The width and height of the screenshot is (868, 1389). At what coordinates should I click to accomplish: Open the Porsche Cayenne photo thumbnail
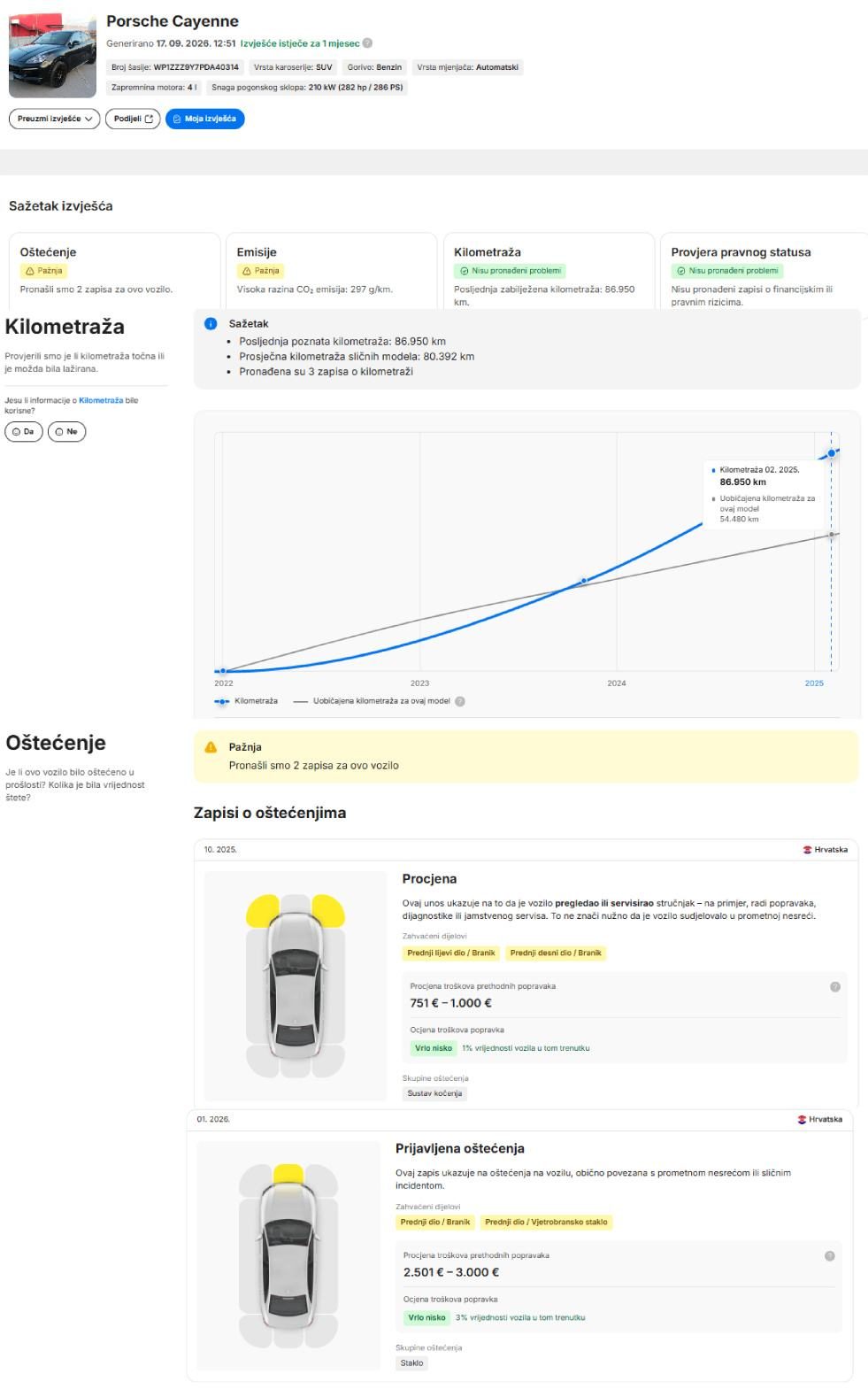click(x=52, y=55)
